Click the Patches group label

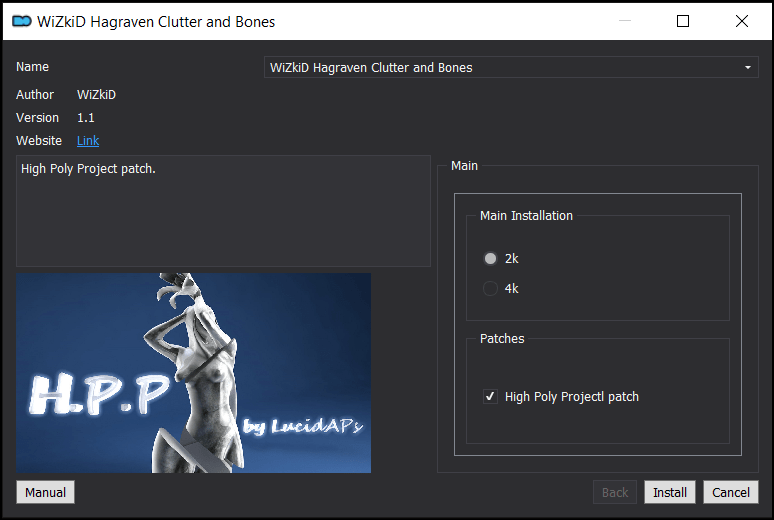(x=502, y=339)
